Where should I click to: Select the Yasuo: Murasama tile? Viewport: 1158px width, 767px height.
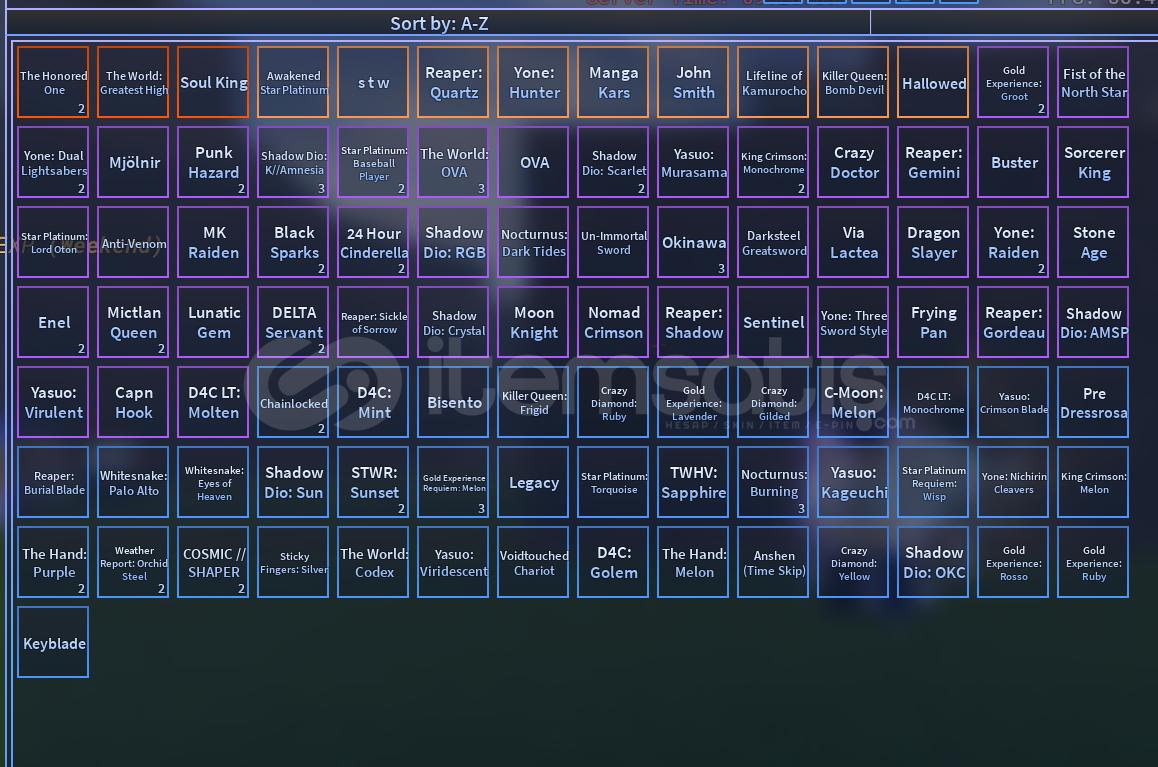(693, 162)
